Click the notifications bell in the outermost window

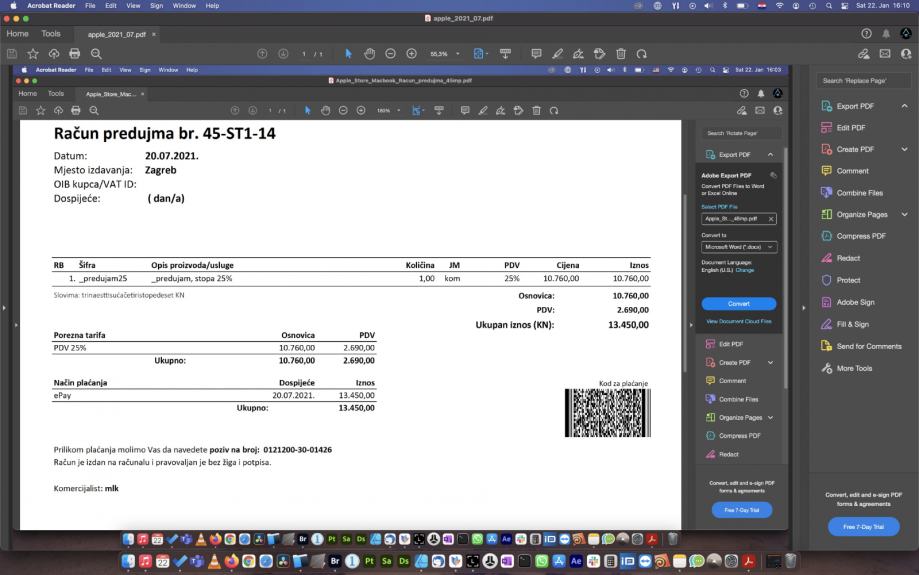point(886,33)
